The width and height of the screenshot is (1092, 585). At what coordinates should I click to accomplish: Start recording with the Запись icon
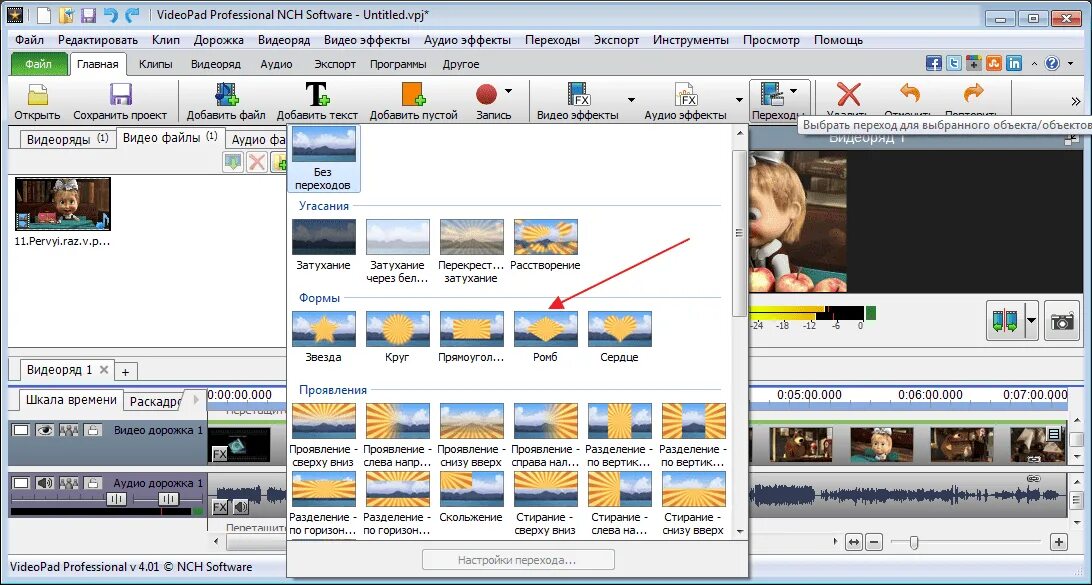(x=486, y=94)
